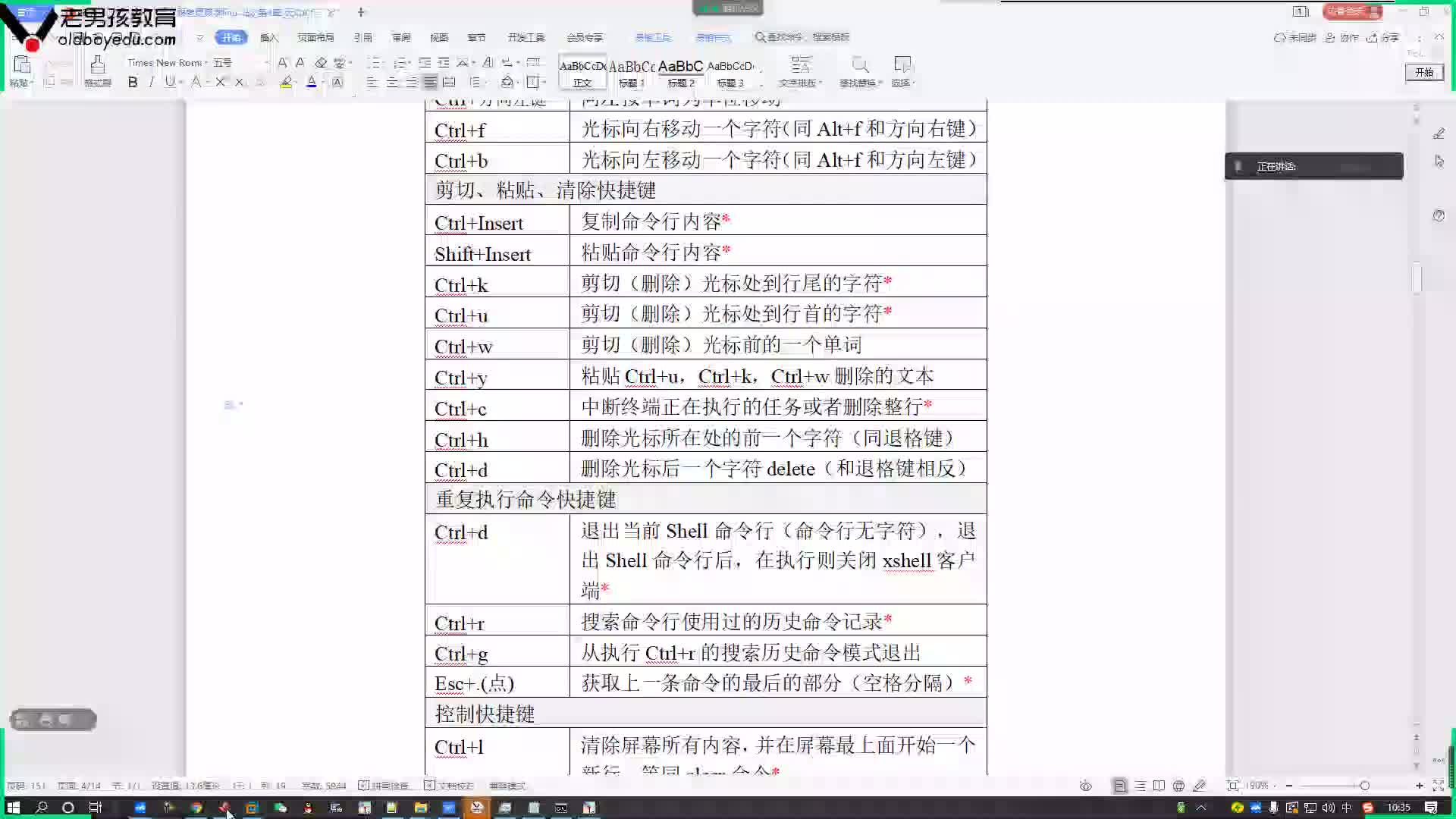Click the text highlight color icon
The width and height of the screenshot is (1456, 819).
286,82
